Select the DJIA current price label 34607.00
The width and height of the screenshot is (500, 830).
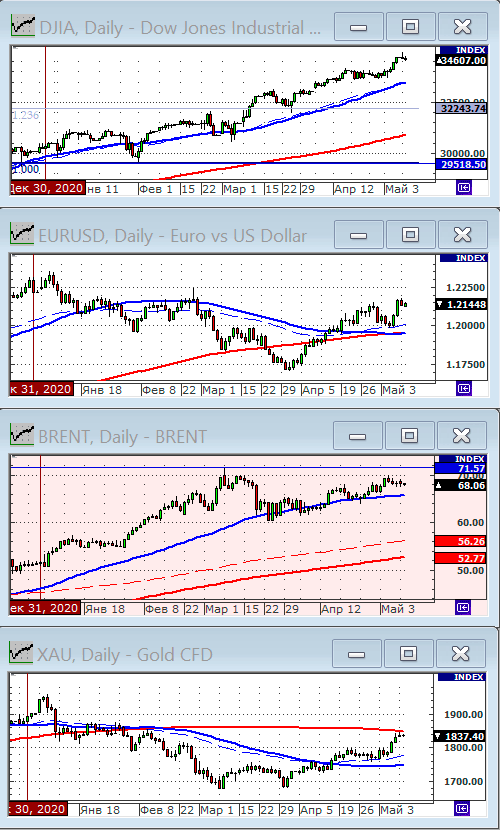(x=461, y=60)
